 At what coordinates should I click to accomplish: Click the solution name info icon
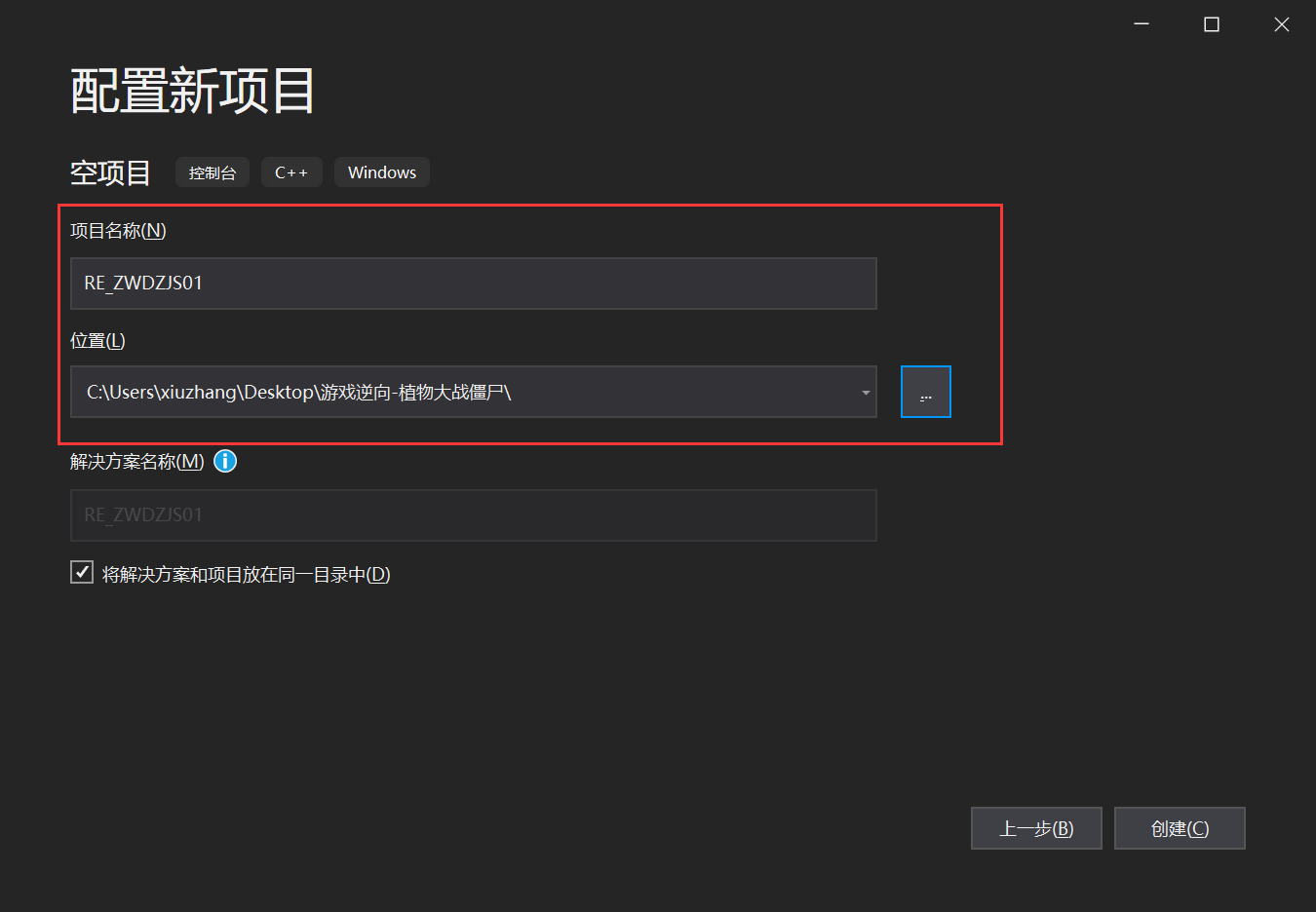(225, 461)
